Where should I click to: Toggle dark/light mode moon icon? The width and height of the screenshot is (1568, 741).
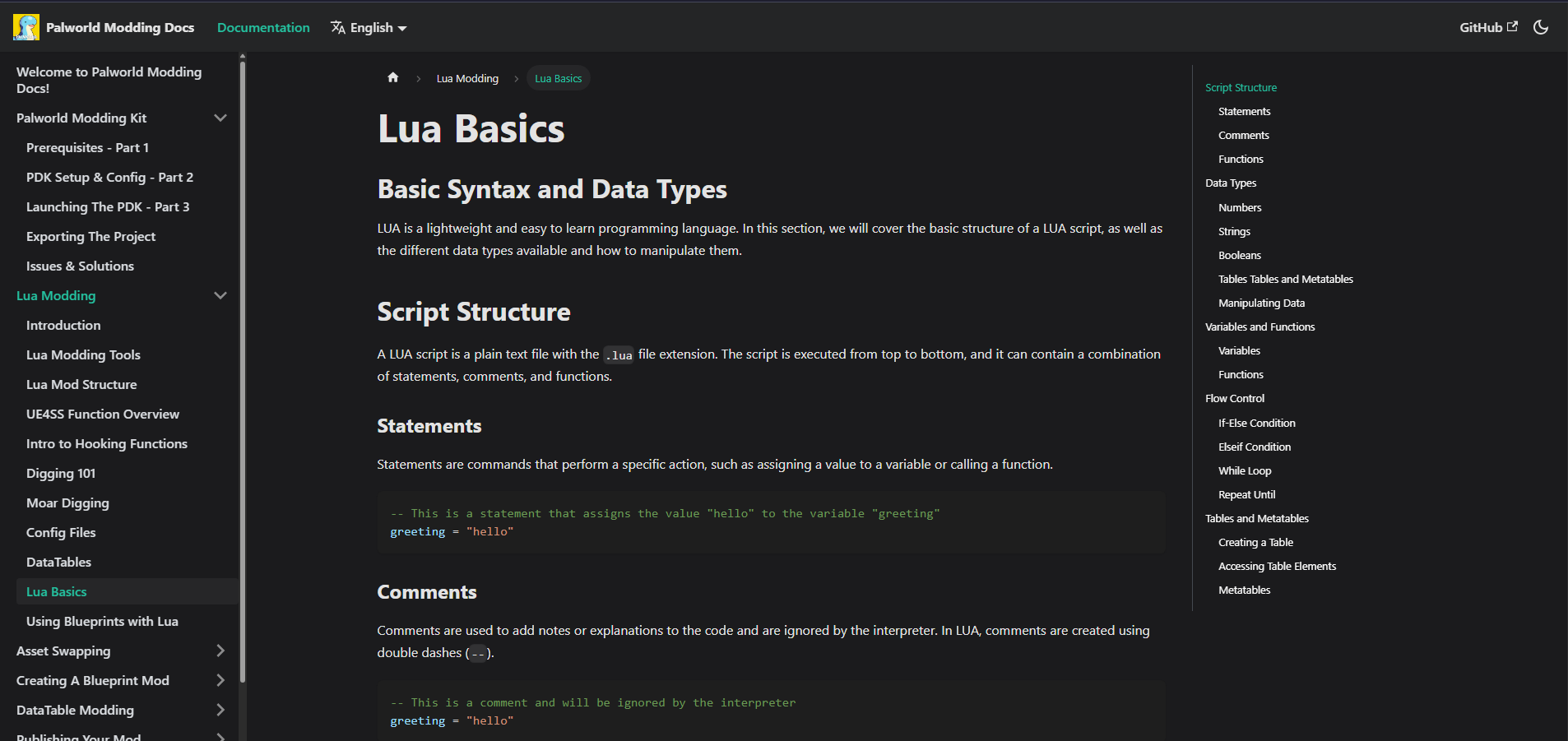(x=1541, y=27)
